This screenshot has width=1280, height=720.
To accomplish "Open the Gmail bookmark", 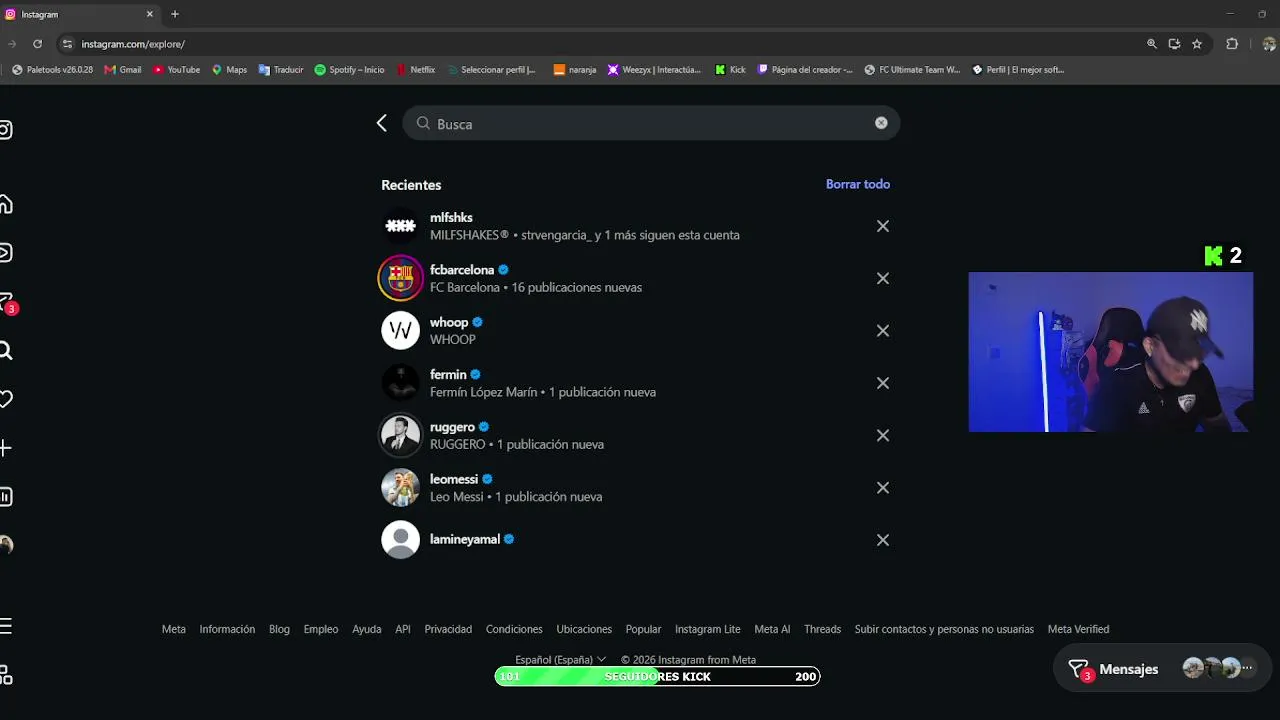I will pos(123,70).
